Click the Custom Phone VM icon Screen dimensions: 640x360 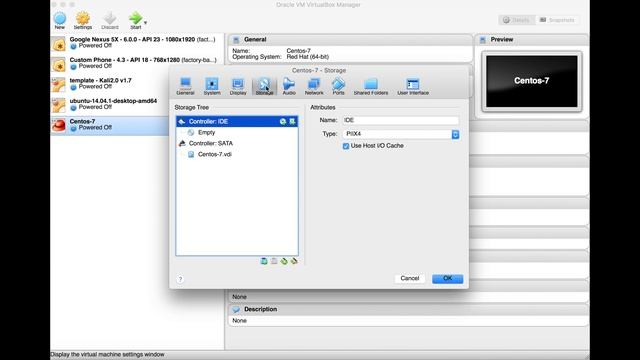[x=59, y=64]
